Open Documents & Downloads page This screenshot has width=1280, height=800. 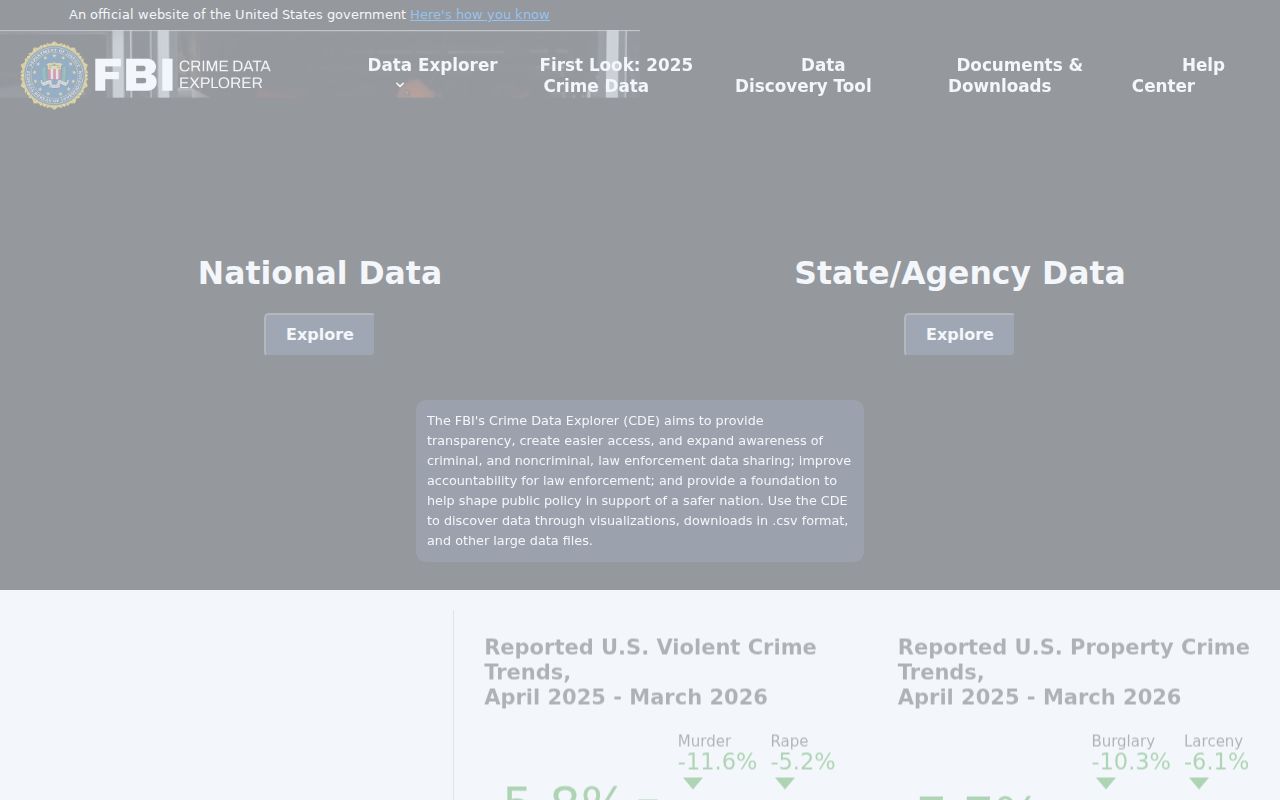click(x=1015, y=75)
